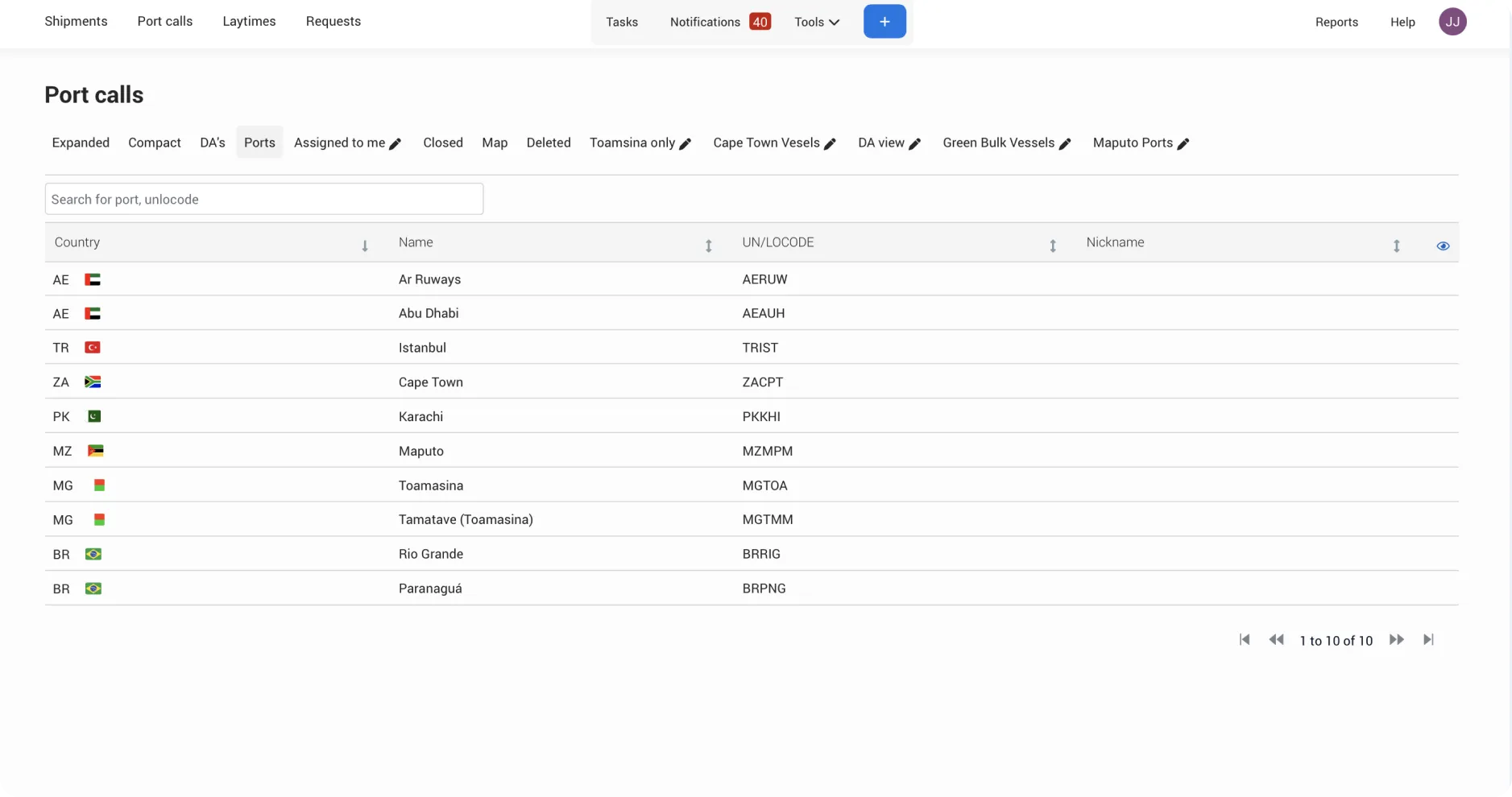
Task: Edit the DA view pencil icon
Action: tap(914, 144)
